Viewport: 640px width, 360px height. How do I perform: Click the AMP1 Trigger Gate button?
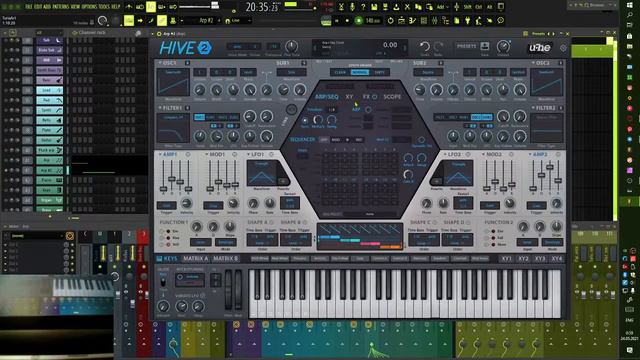167,205
